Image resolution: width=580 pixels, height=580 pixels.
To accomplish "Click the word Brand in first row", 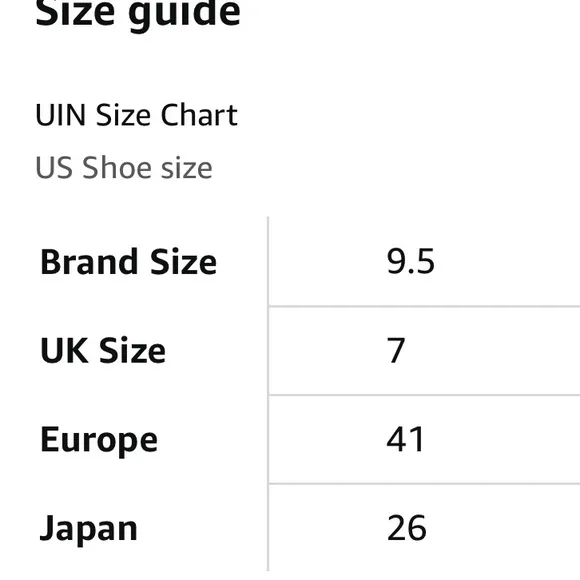I will pos(89,262).
